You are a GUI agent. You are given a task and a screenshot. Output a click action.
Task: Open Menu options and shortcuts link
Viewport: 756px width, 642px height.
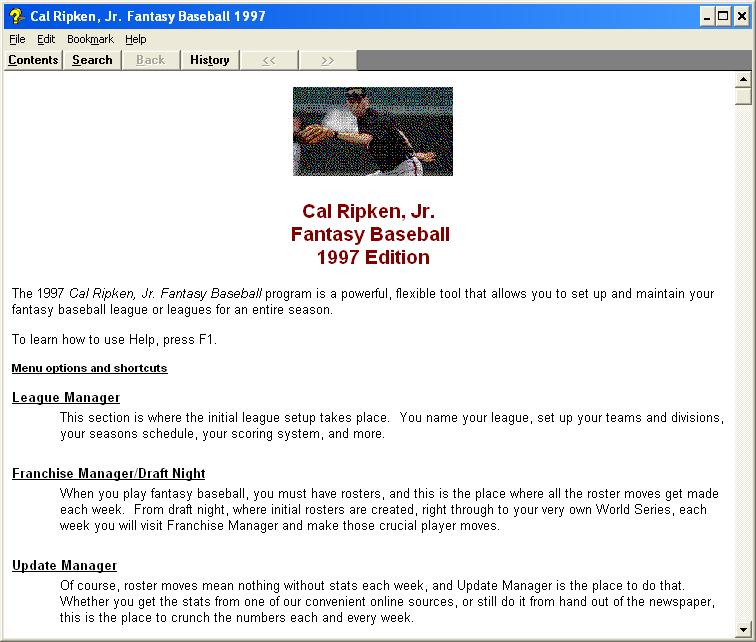pos(90,368)
